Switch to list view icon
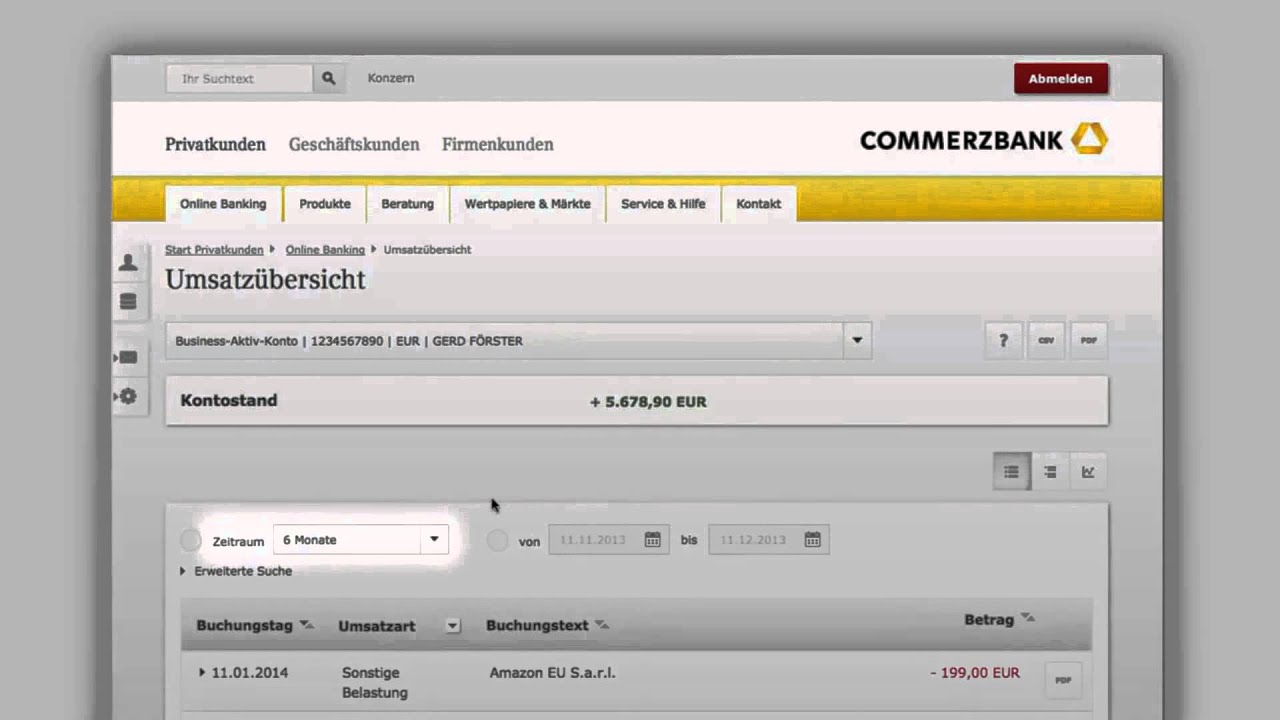This screenshot has height=720, width=1280. point(1011,472)
